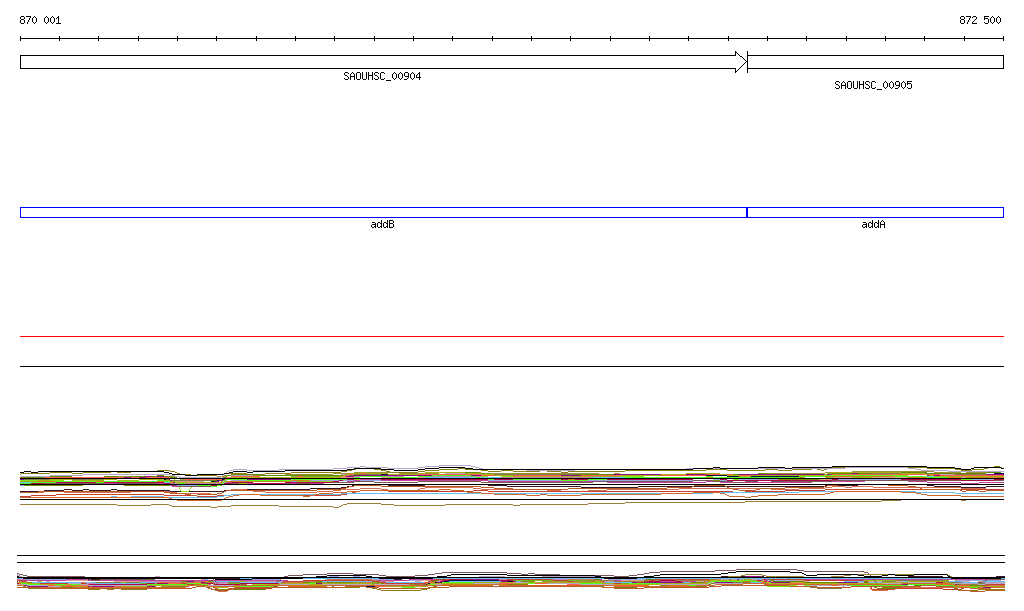Screen dimensions: 1024x611
Task: Click the middle of the coordinate ruler
Action: point(512,39)
